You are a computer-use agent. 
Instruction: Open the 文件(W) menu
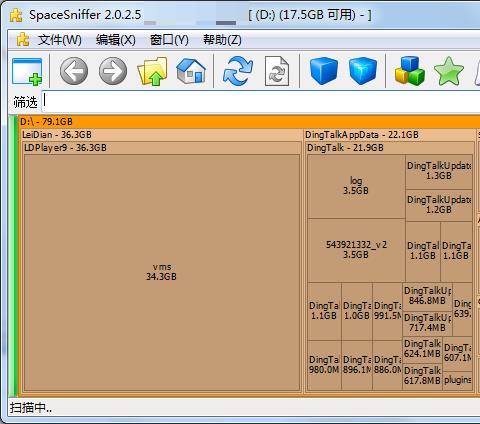tap(60, 40)
